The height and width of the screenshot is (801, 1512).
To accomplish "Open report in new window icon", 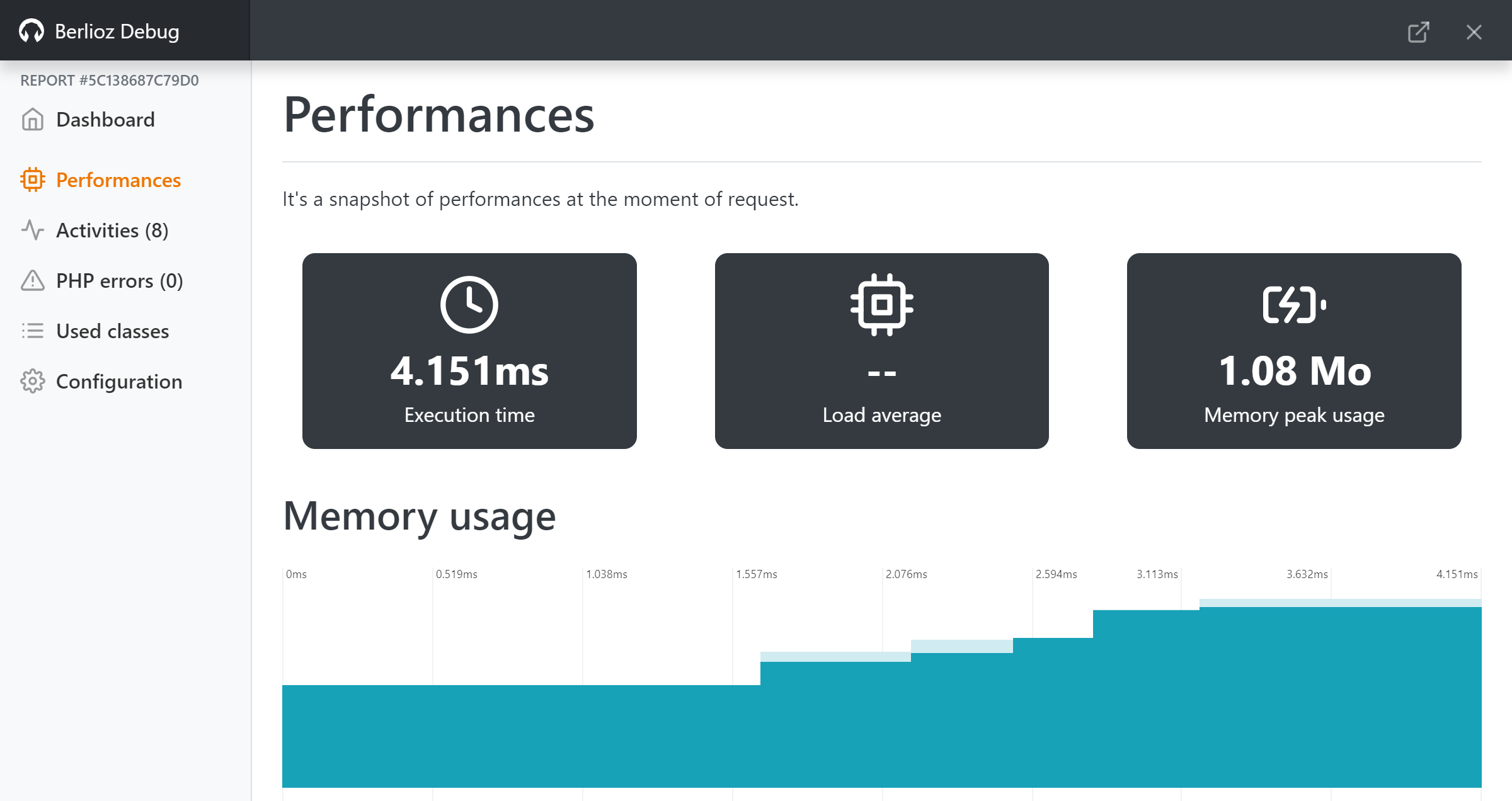I will [1418, 31].
